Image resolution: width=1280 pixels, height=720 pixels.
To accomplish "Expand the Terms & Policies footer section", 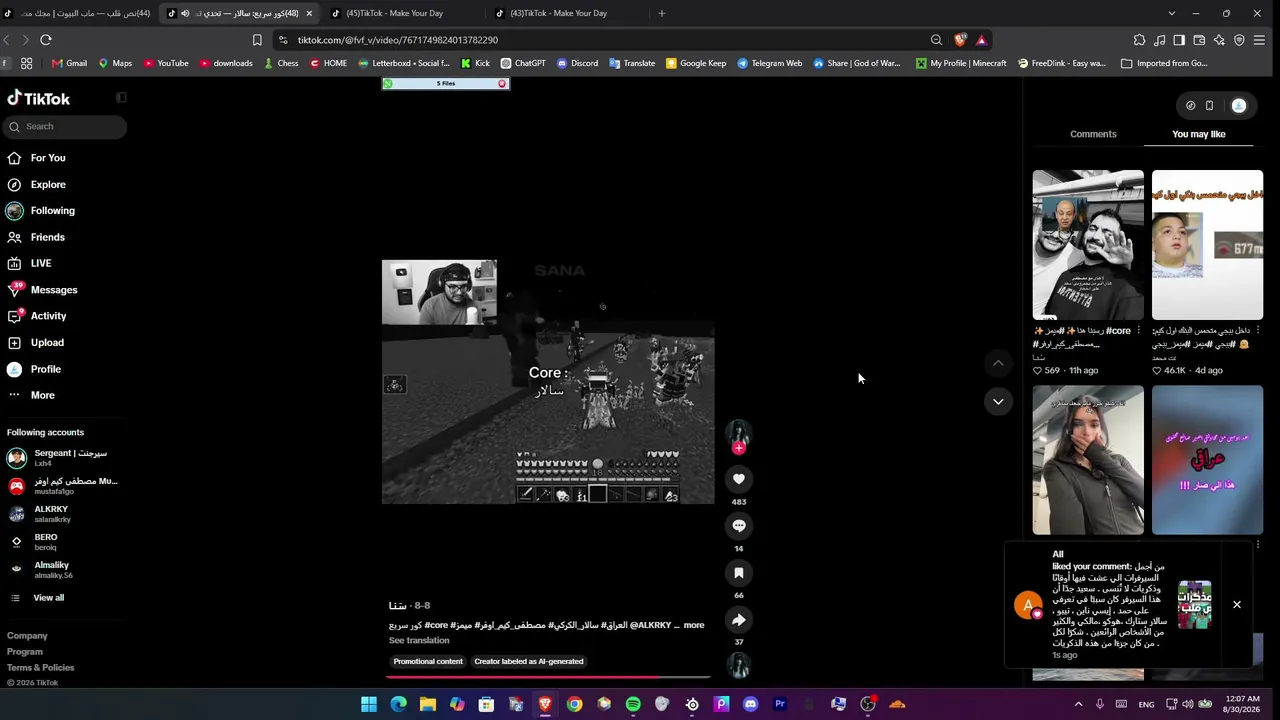I will pos(41,667).
